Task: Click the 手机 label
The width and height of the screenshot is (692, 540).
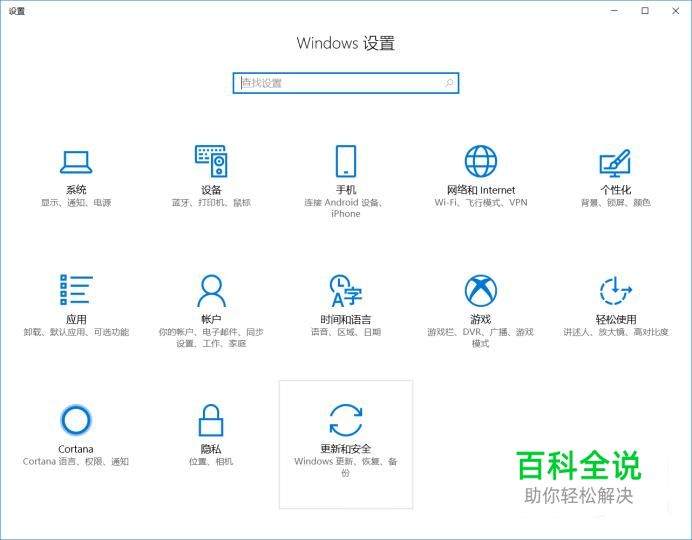Action: [346, 190]
